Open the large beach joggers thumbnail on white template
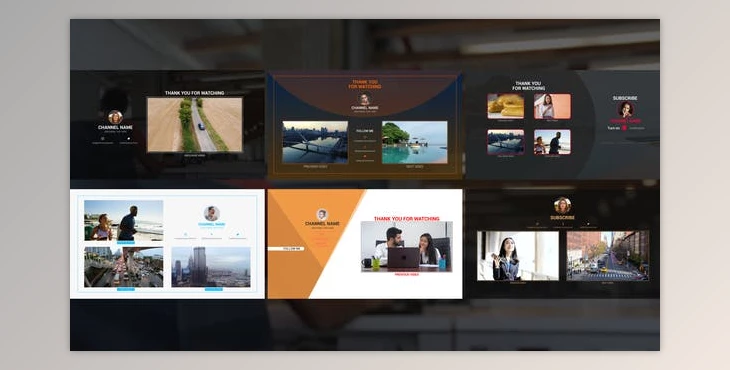 tap(124, 220)
